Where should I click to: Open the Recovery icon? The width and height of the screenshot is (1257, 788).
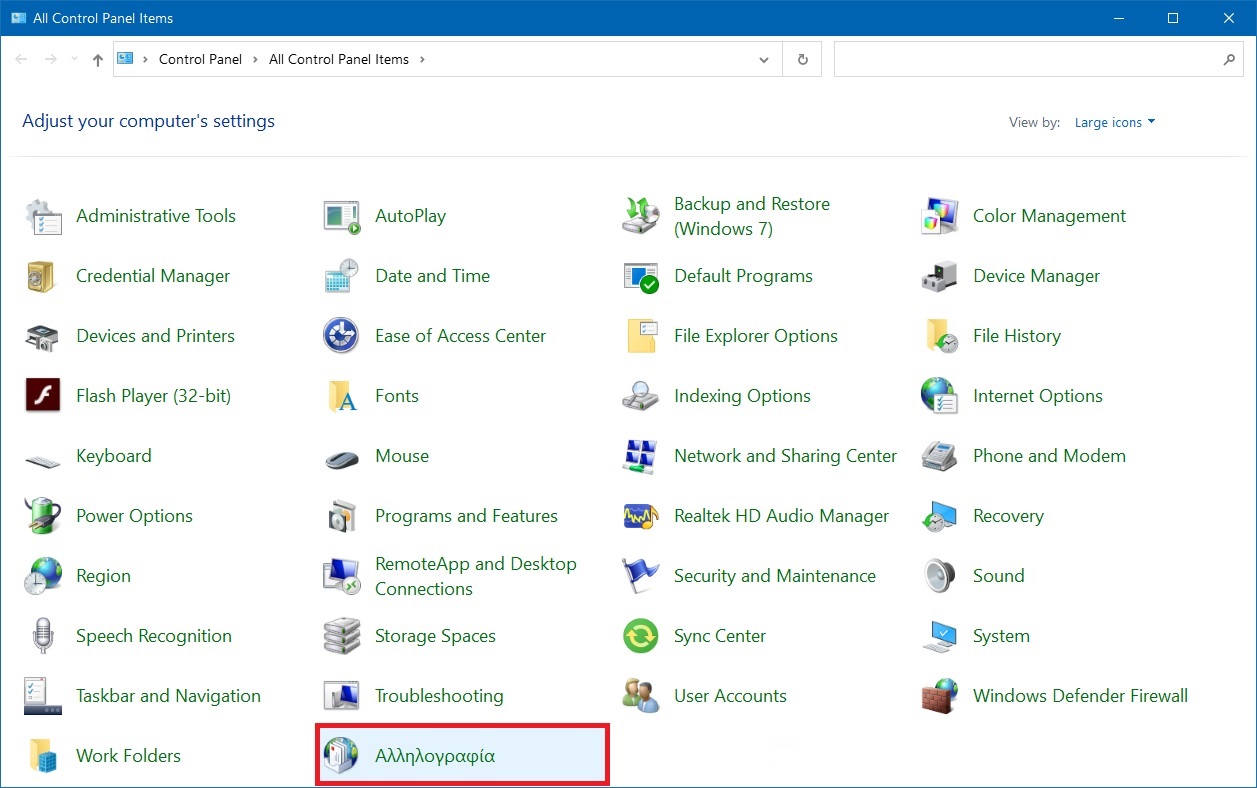coord(940,516)
